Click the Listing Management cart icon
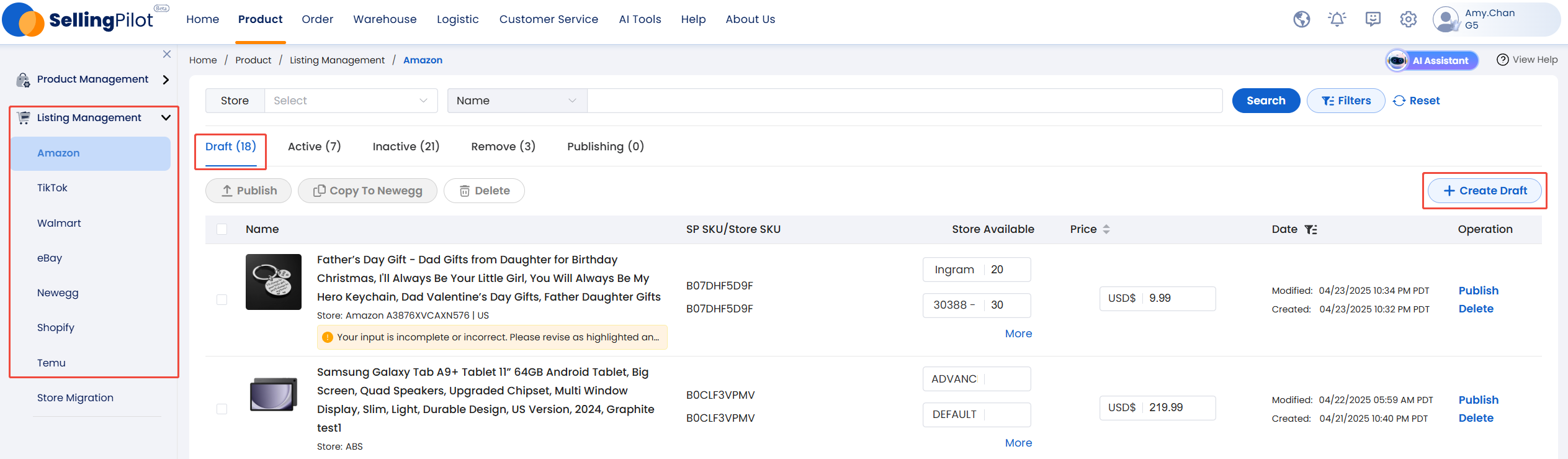 coord(24,117)
